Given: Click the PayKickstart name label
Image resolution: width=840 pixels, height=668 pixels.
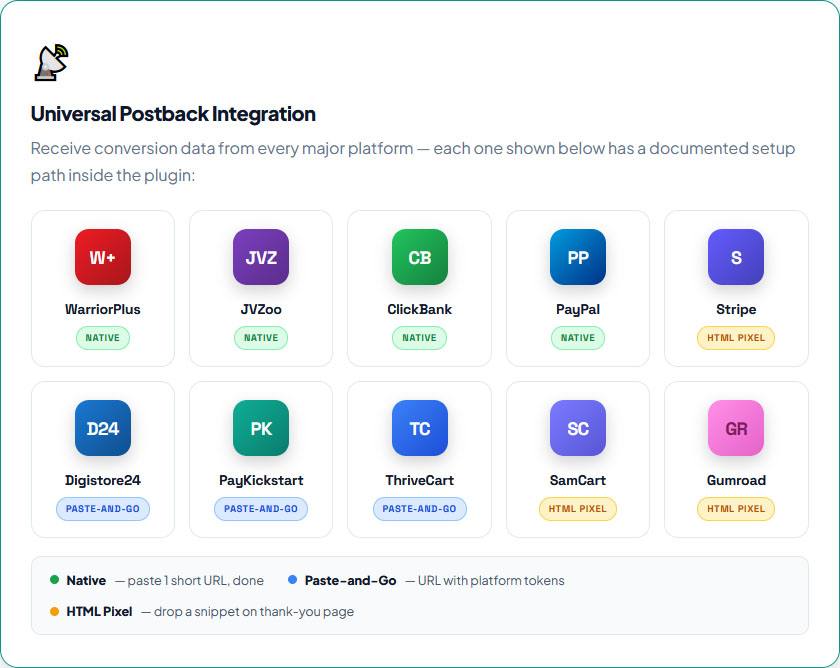Looking at the screenshot, I should point(261,481).
